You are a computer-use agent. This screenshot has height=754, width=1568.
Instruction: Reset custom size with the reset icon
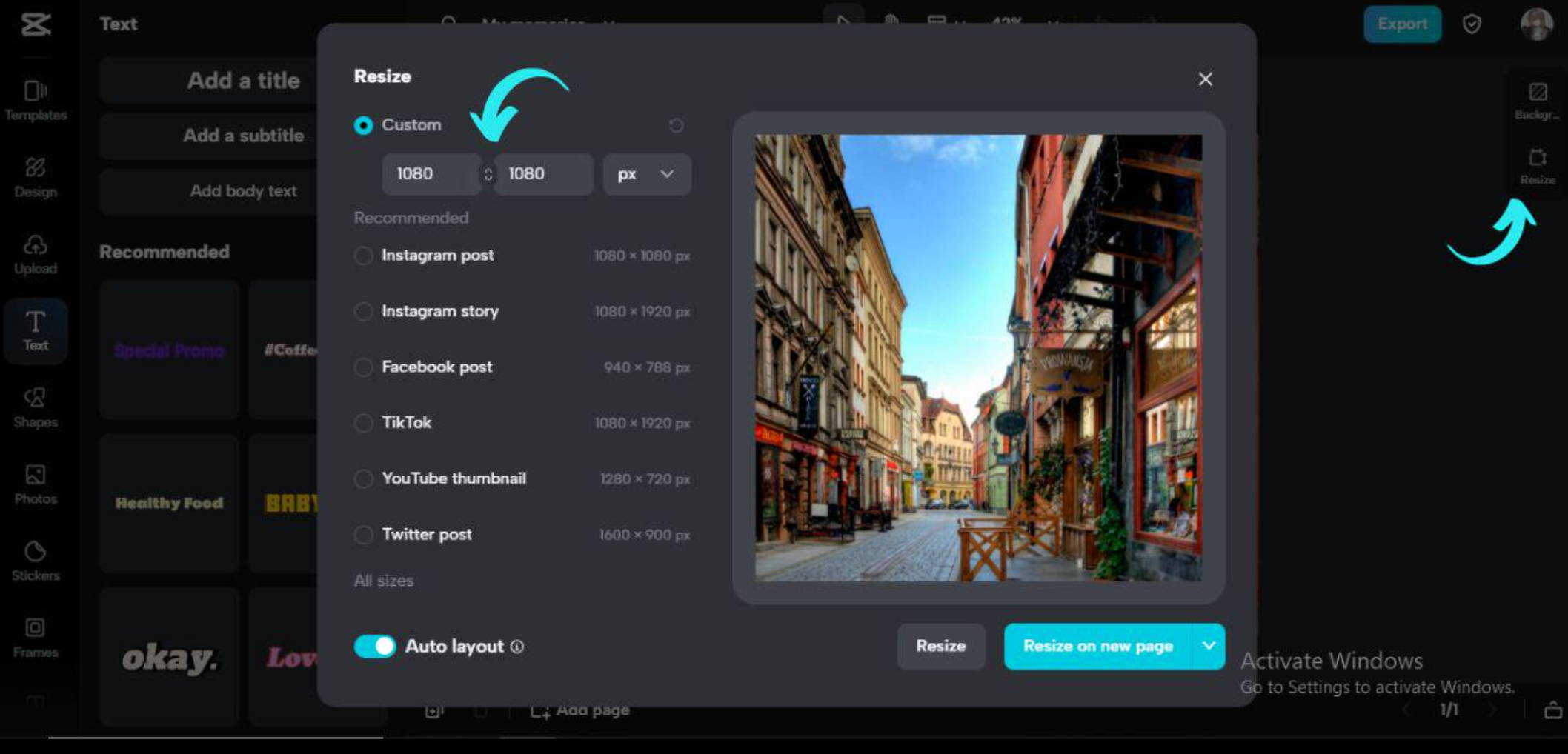pos(676,125)
